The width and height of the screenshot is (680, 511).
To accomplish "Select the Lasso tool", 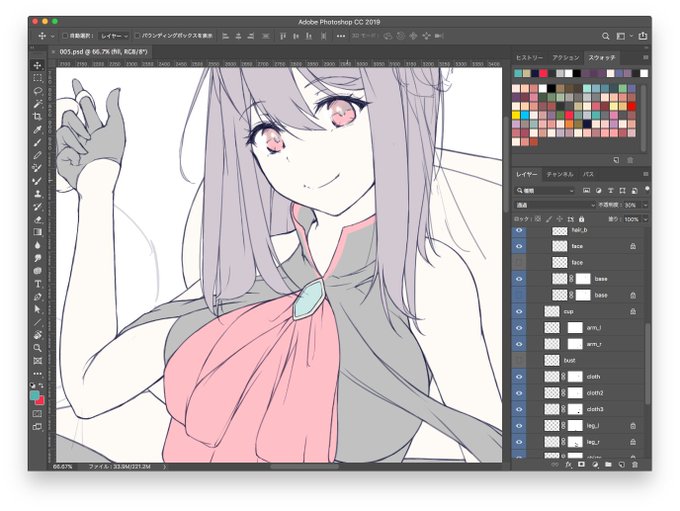I will (38, 91).
